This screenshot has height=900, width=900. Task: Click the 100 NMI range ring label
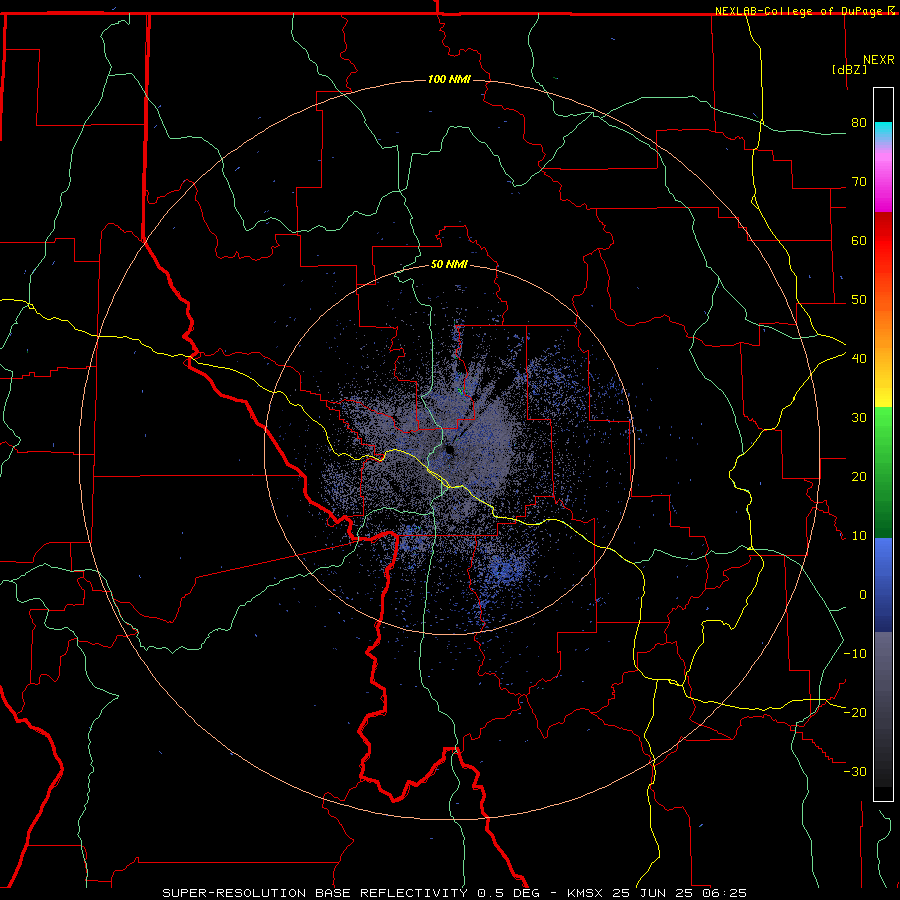(449, 79)
